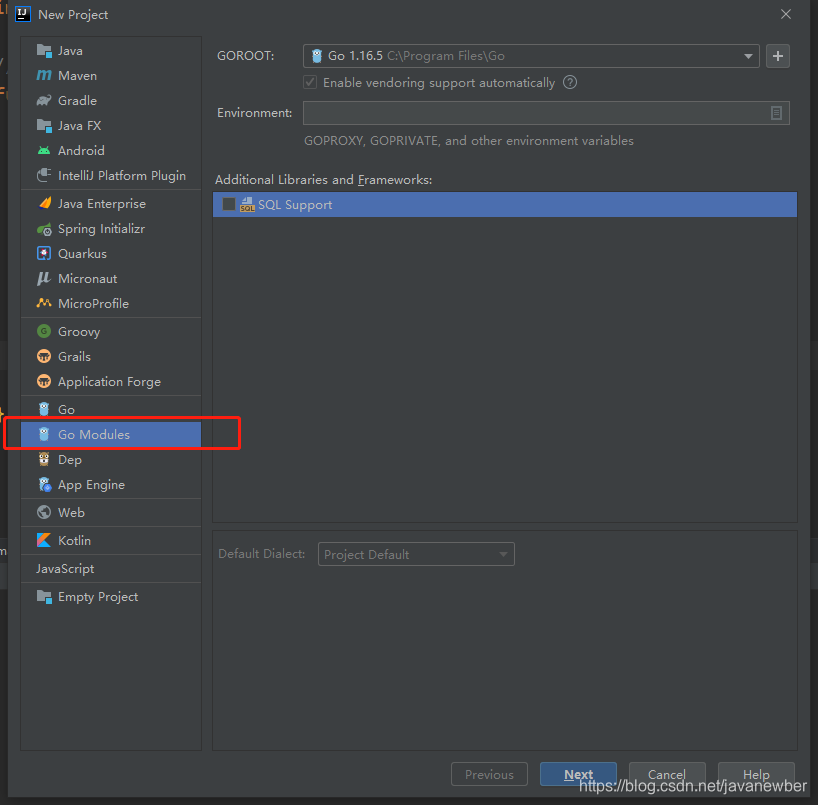Click the Maven m icon
Image resolution: width=818 pixels, height=805 pixels.
[44, 76]
